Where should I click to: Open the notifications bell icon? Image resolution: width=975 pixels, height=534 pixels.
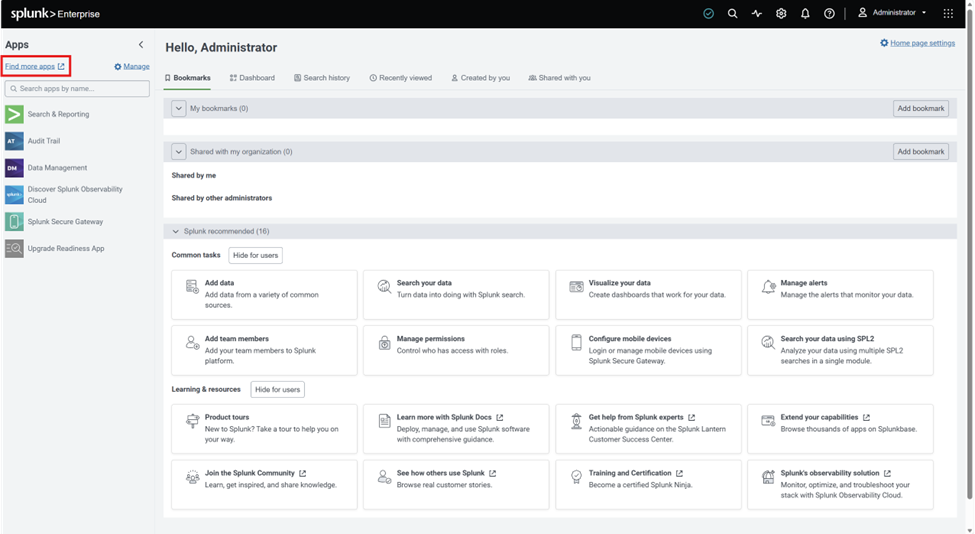(x=805, y=14)
